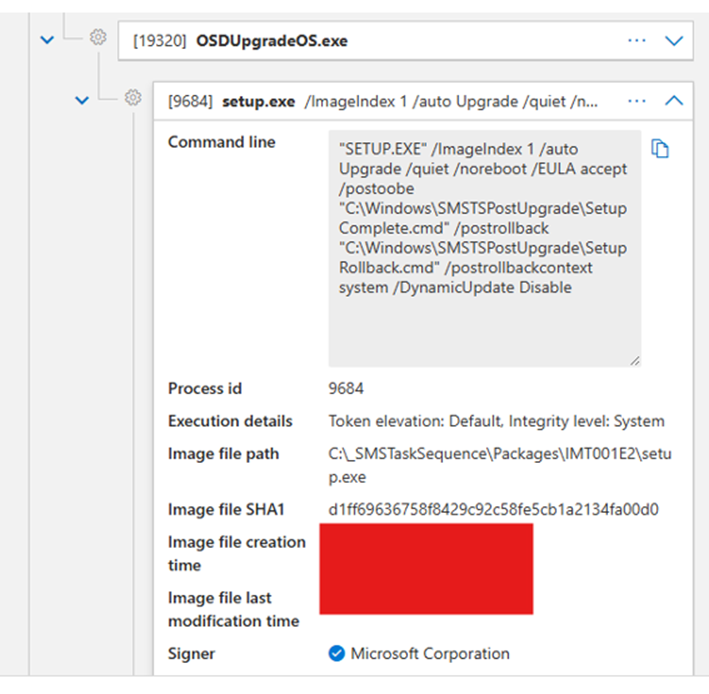This screenshot has height=694, width=709.
Task: Collapse the OSDUpgradeOS.exe tree branch
Action: pos(45,39)
